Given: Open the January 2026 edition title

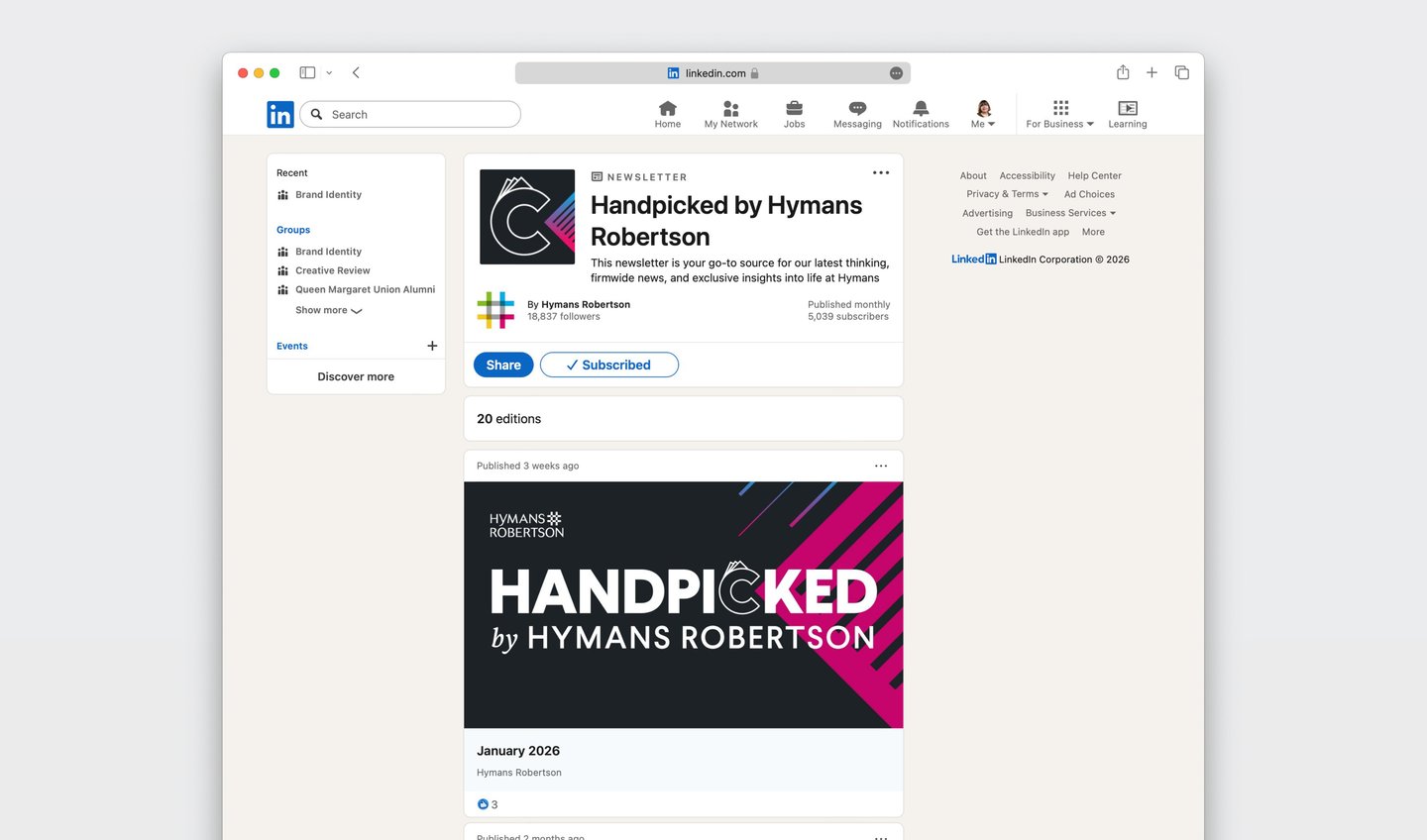Looking at the screenshot, I should pos(518,751).
